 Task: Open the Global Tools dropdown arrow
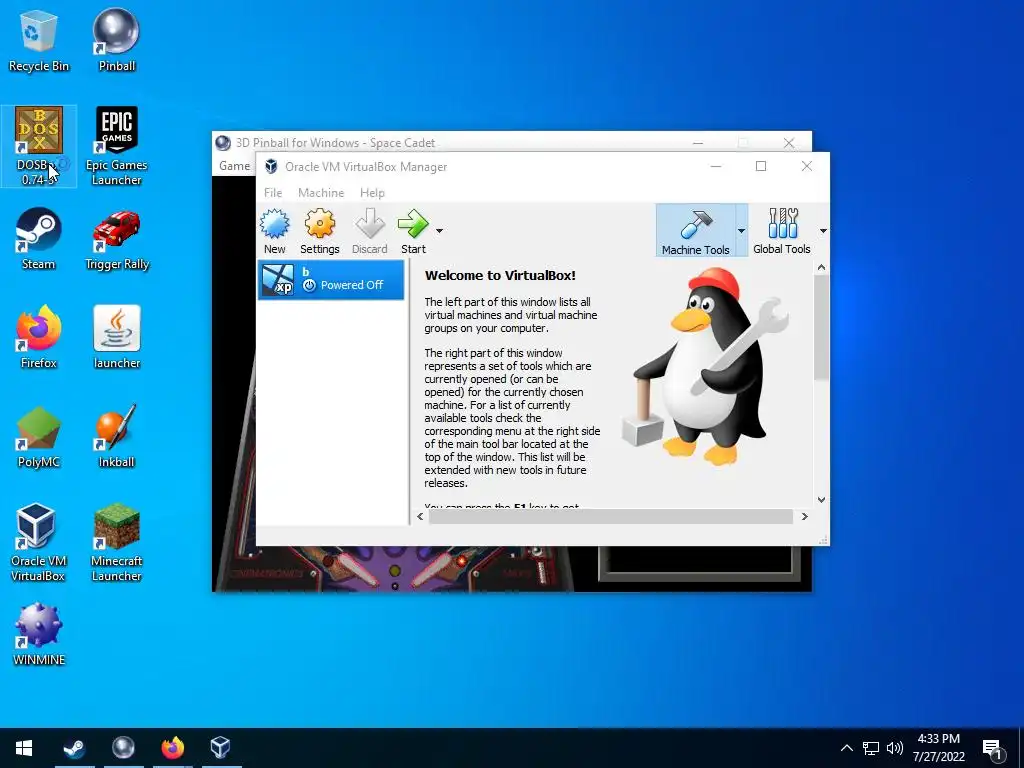[823, 231]
